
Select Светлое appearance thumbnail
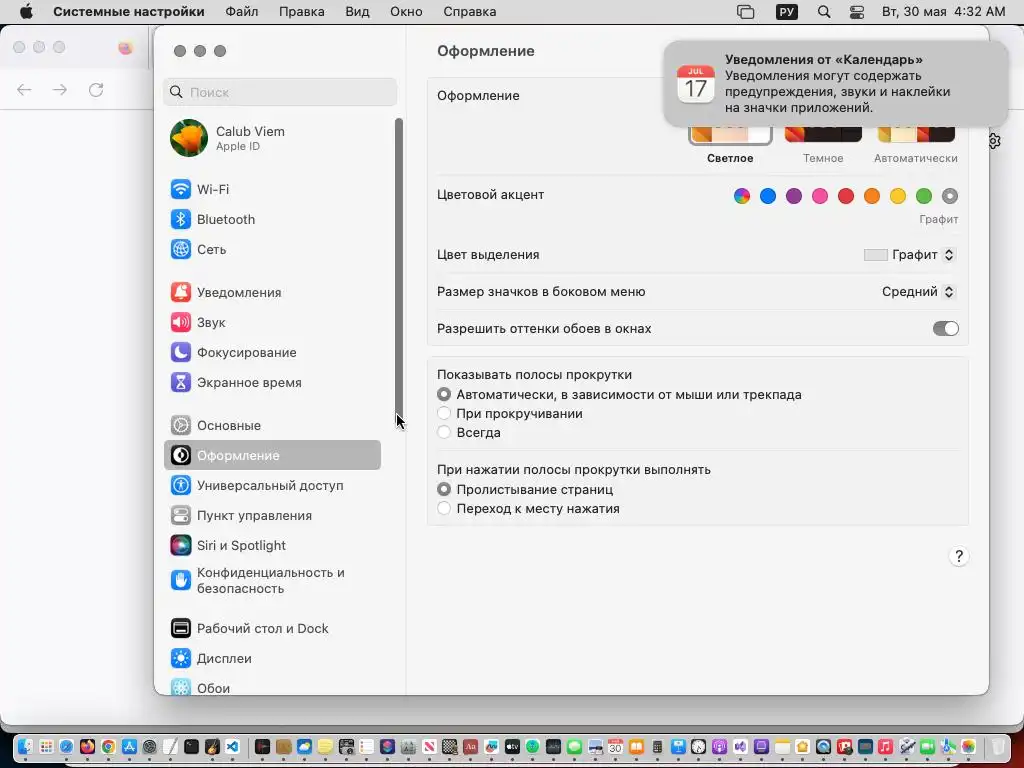point(730,135)
